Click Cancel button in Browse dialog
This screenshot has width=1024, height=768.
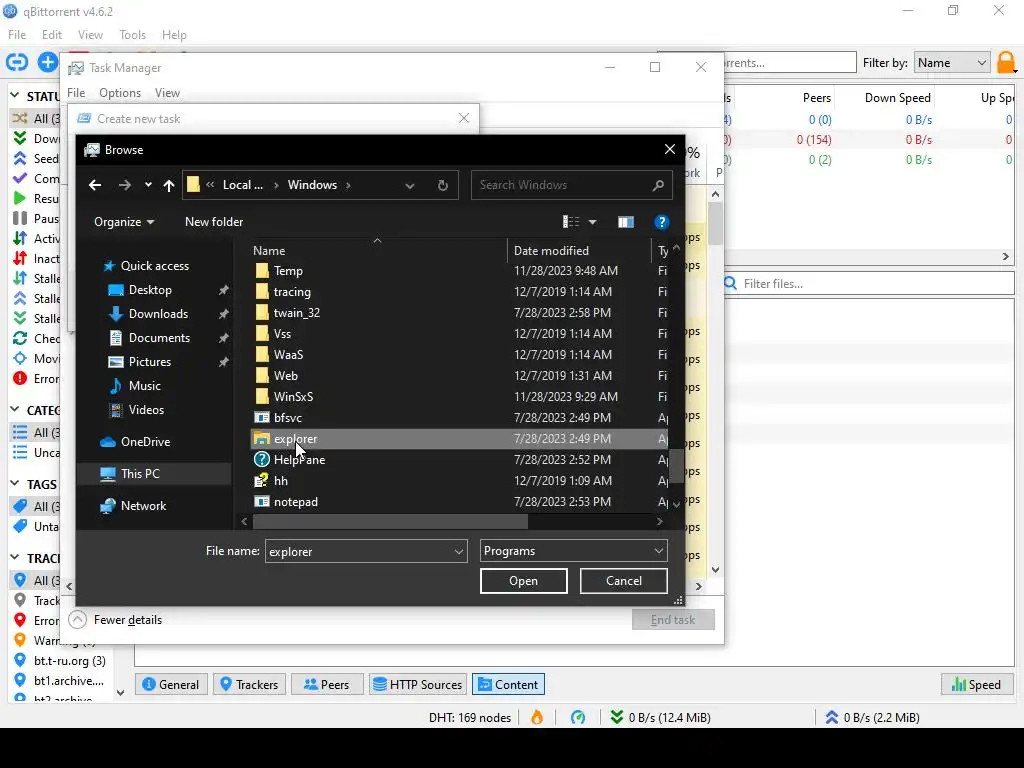624,581
